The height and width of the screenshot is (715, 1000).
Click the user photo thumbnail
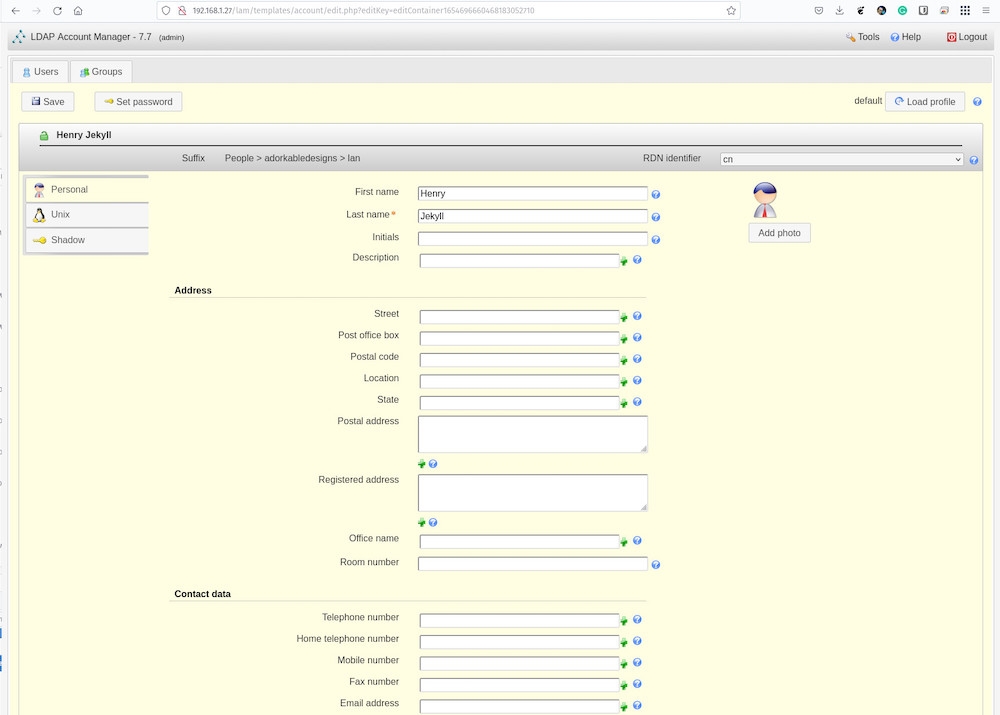765,198
